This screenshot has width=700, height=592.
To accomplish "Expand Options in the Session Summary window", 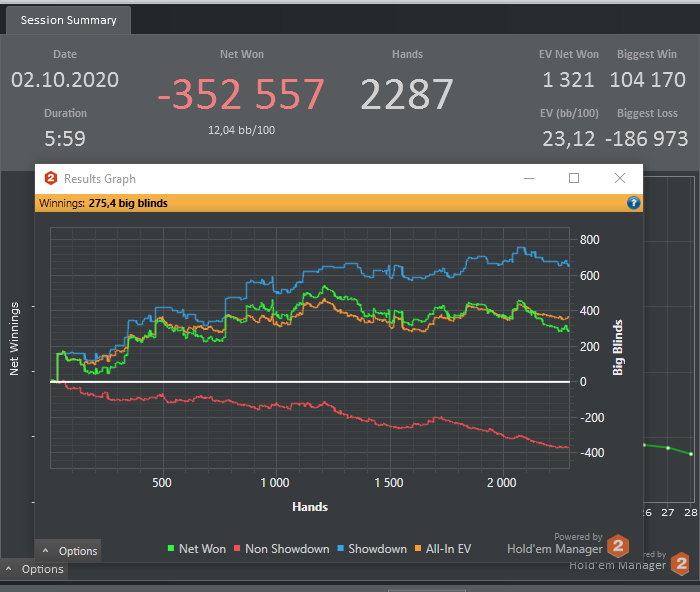I will tap(35, 569).
